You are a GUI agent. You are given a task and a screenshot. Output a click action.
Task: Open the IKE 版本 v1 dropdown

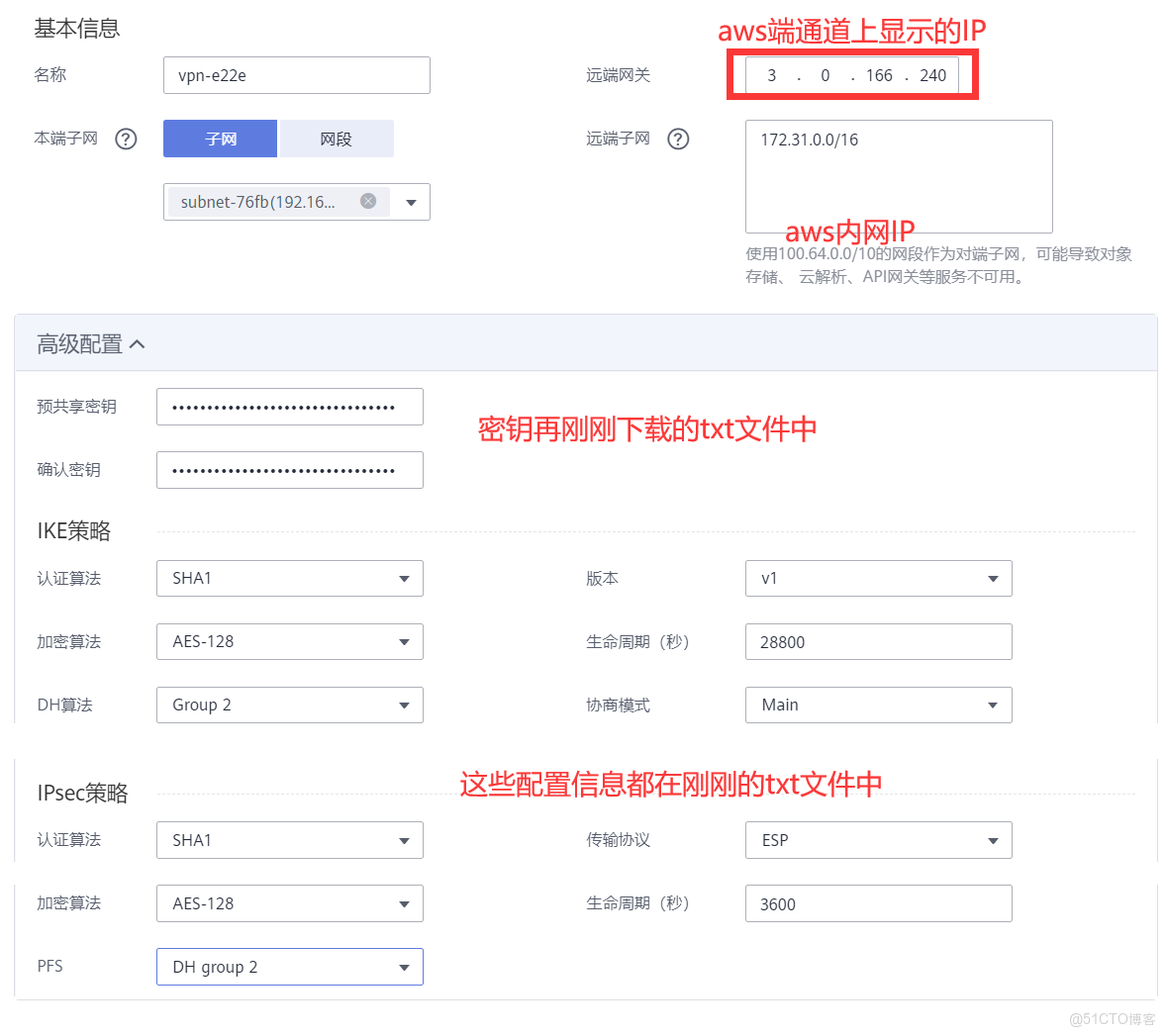click(878, 578)
